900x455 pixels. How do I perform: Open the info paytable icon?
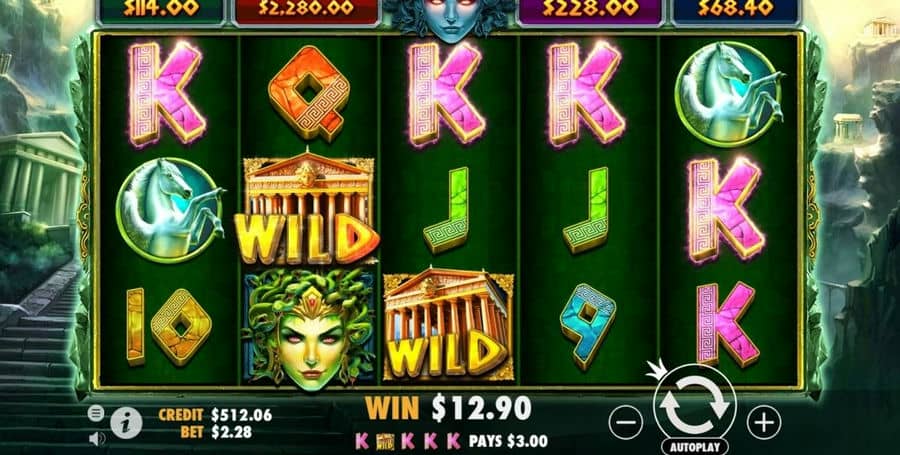126,423
